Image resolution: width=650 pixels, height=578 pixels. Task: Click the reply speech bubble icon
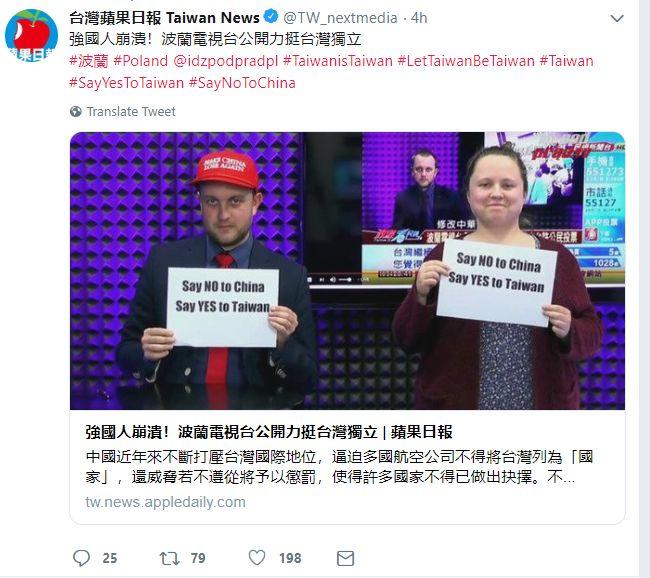point(81,558)
